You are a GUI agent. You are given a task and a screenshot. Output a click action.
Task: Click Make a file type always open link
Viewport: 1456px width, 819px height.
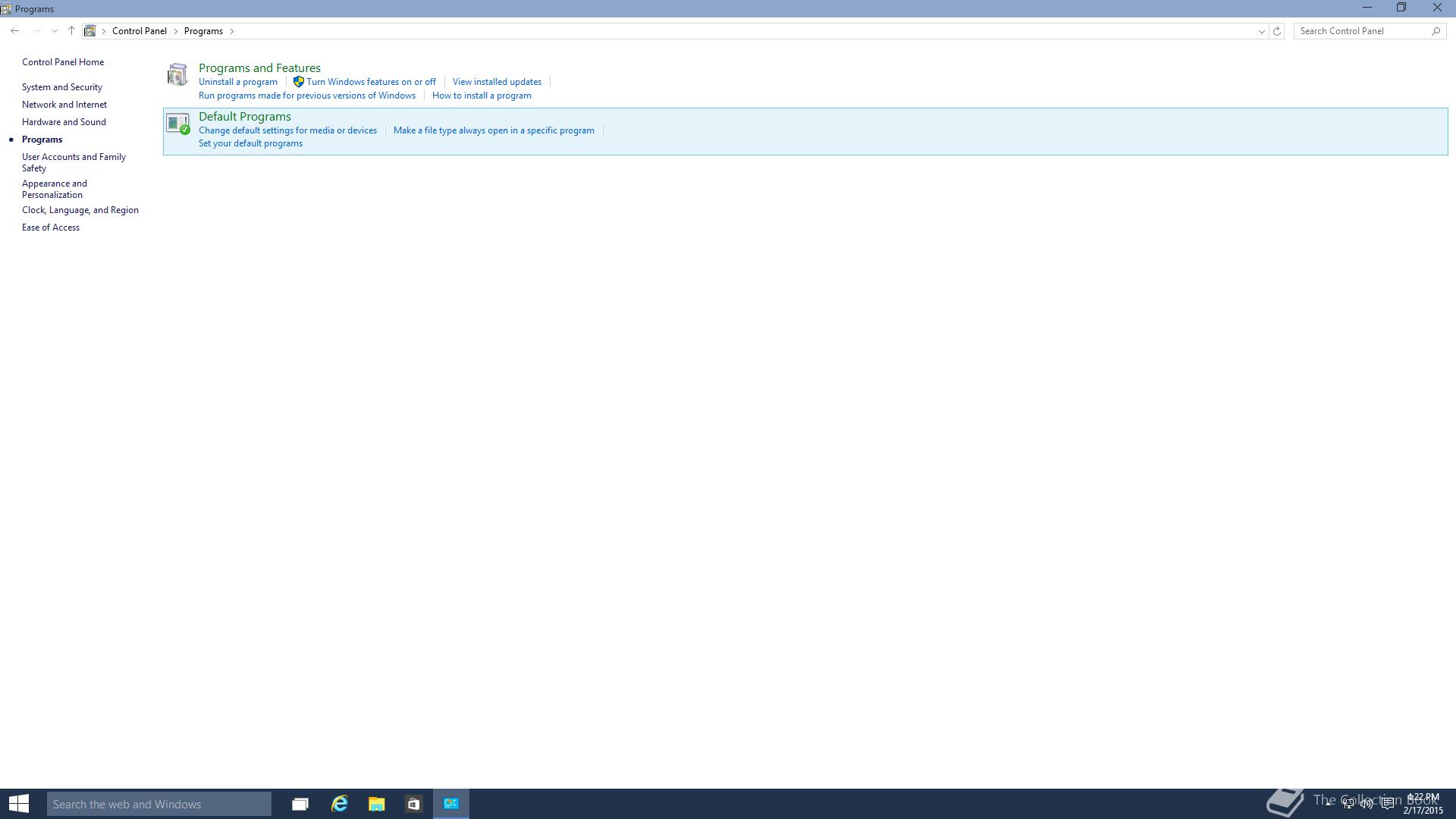[x=494, y=130]
